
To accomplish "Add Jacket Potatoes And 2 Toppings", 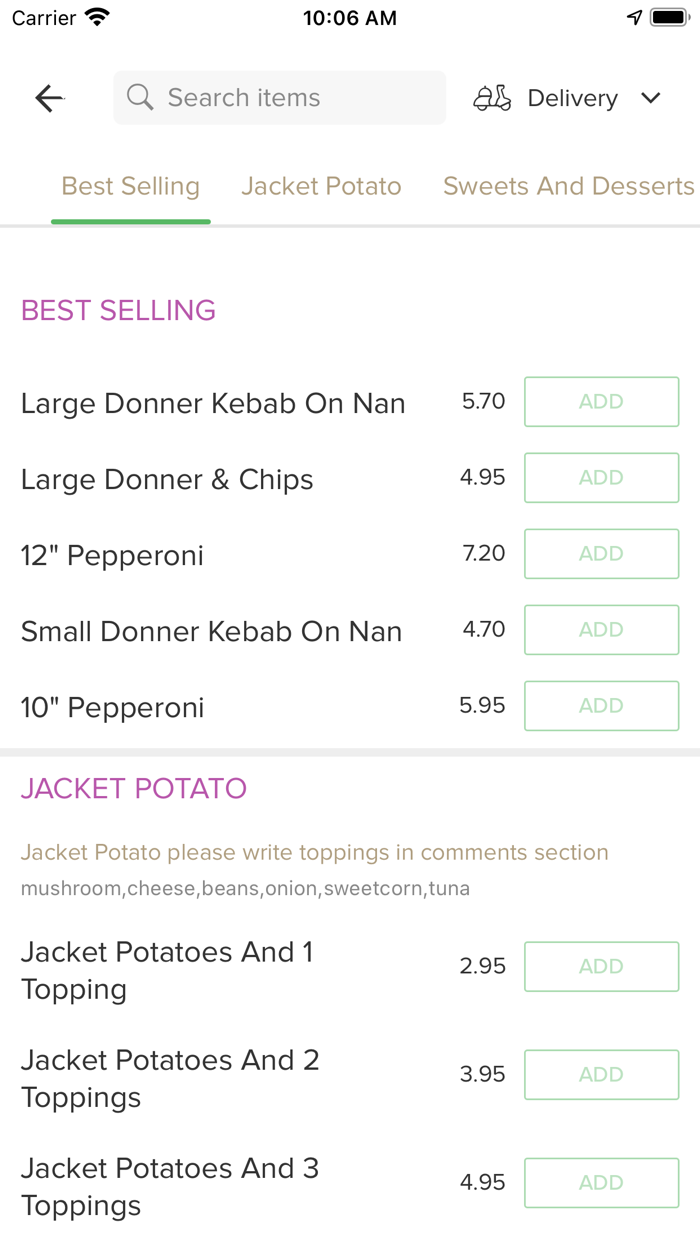I will pos(601,1074).
